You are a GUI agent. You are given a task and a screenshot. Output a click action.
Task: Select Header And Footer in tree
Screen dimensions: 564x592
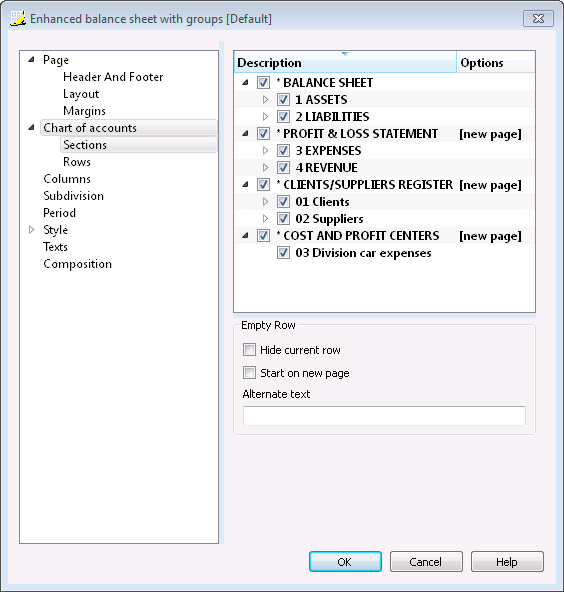113,77
